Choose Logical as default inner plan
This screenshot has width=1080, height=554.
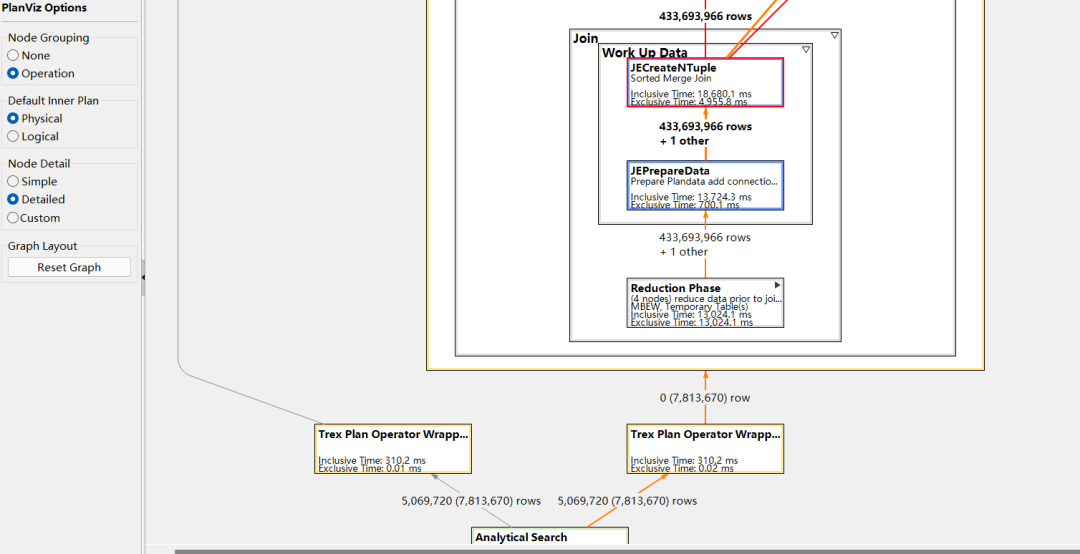(33, 136)
